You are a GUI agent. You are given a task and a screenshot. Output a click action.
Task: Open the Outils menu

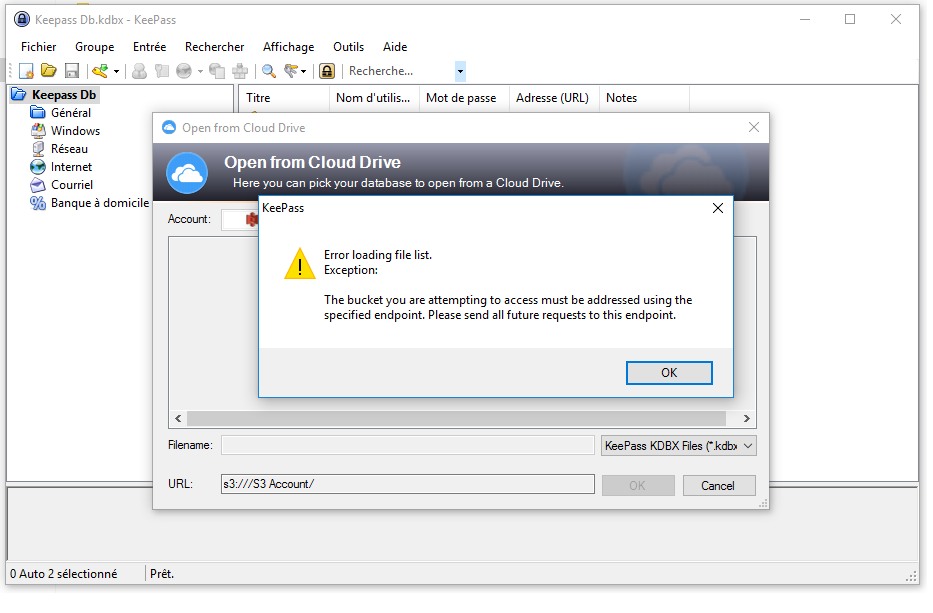348,46
